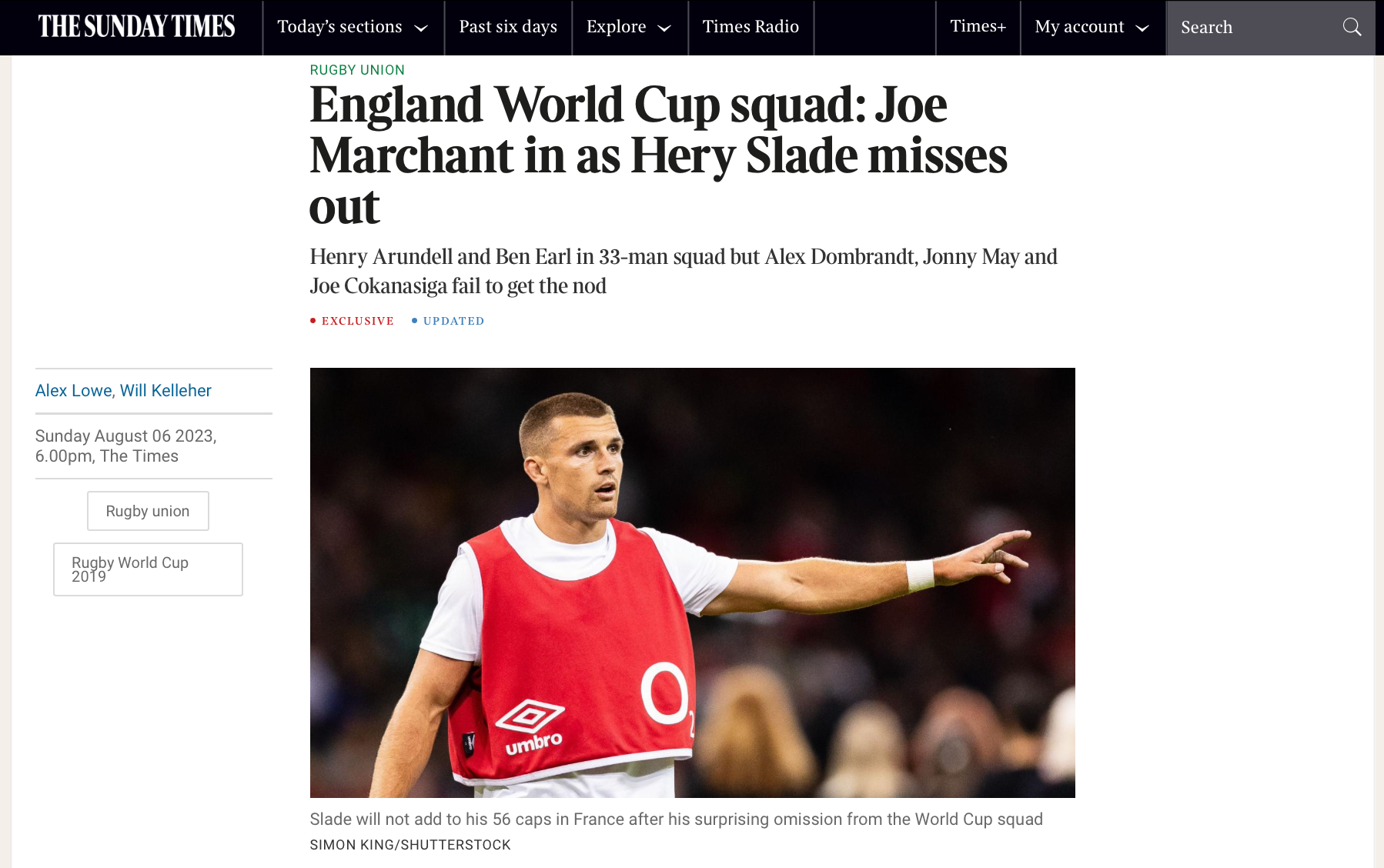The image size is (1384, 868).
Task: Click the article photo of Slade
Action: point(692,583)
